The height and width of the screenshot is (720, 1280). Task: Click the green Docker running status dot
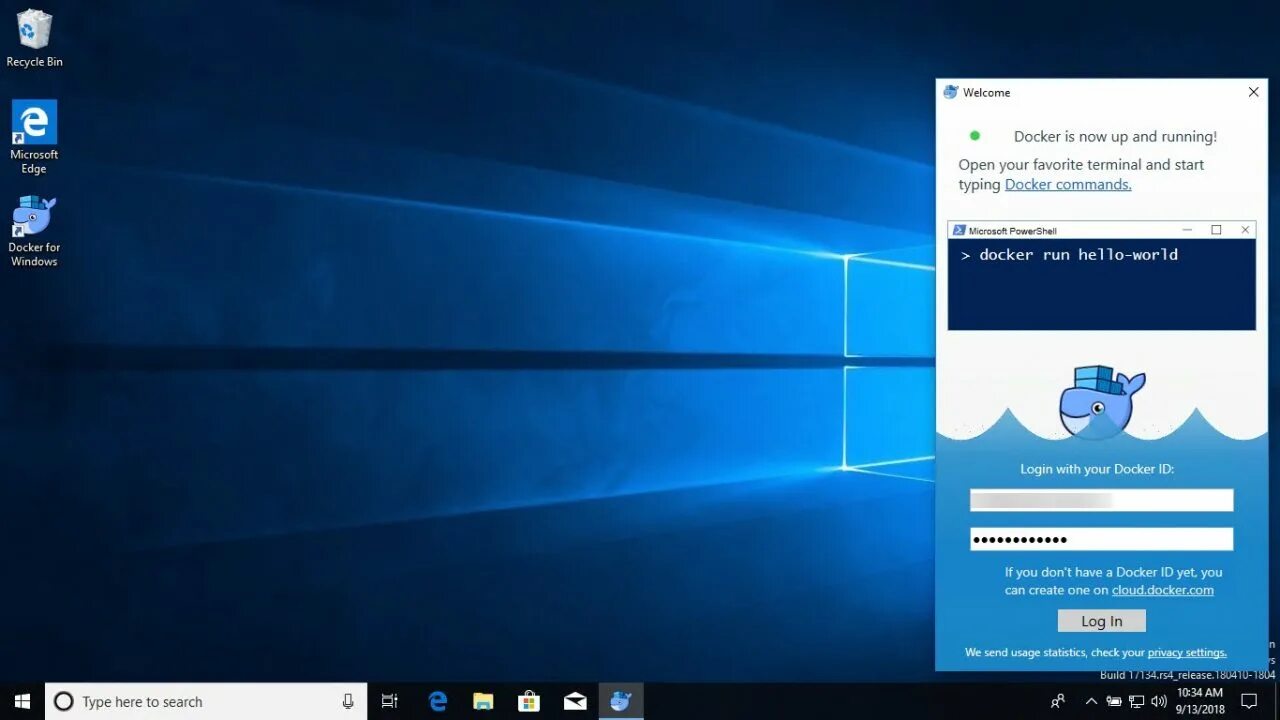975,136
